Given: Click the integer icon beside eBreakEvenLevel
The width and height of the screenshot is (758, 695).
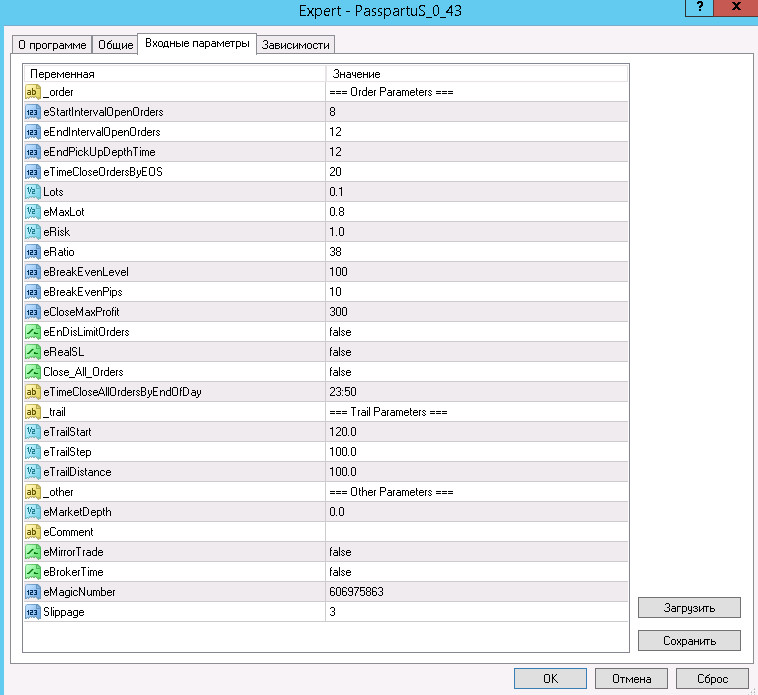Looking at the screenshot, I should pyautogui.click(x=32, y=272).
